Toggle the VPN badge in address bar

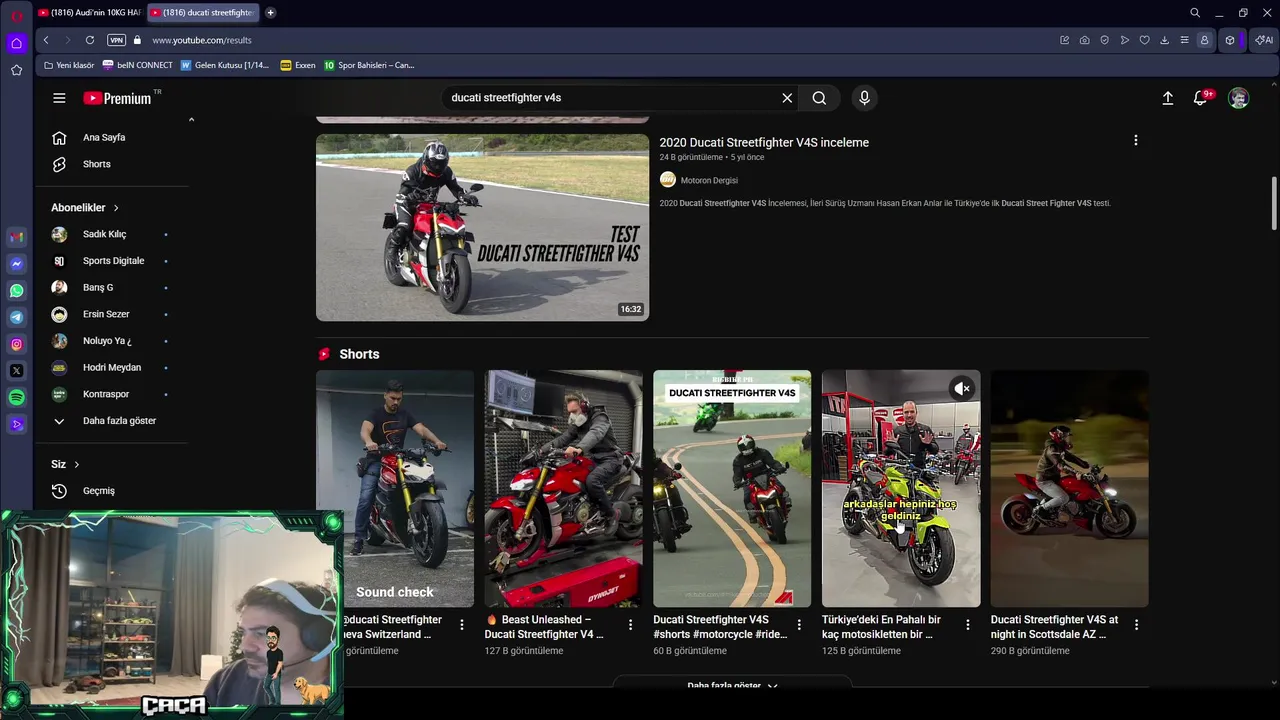coord(116,40)
